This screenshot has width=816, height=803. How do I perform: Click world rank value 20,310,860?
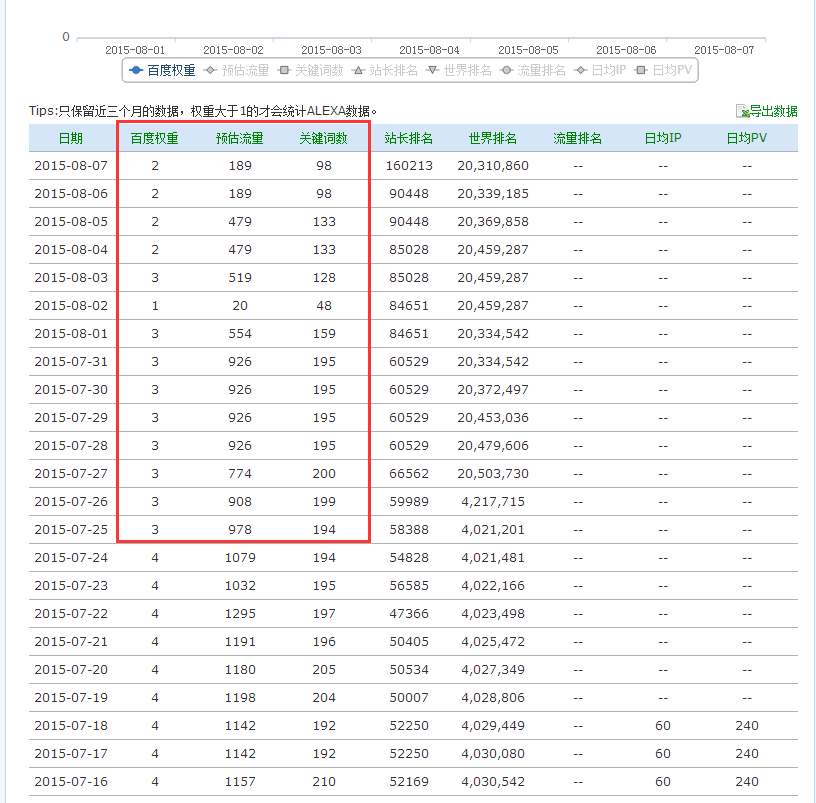tap(493, 166)
